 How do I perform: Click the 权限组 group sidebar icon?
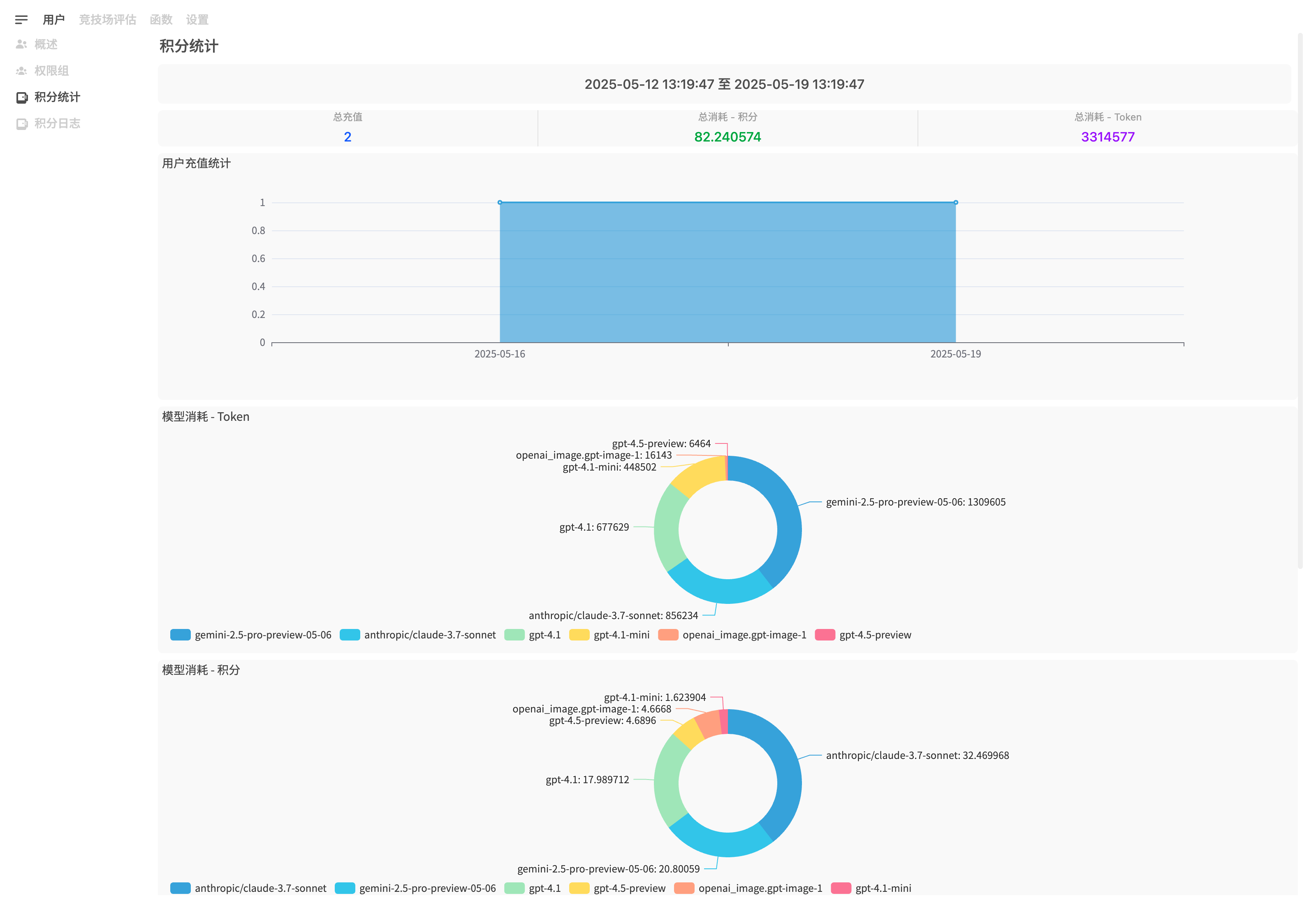click(21, 71)
